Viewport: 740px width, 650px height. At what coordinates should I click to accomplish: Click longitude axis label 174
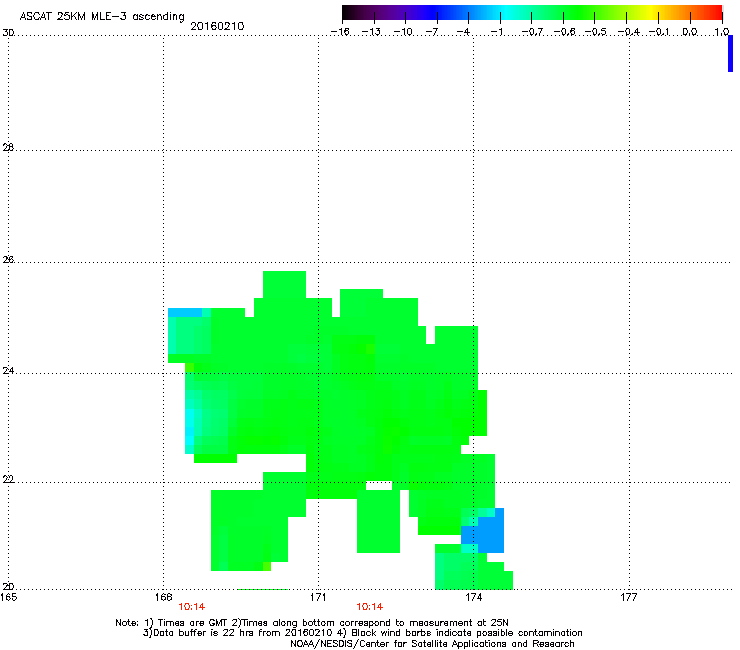point(473,597)
